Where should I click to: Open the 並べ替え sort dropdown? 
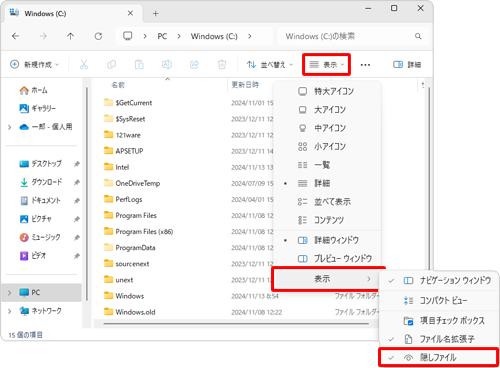[270, 65]
